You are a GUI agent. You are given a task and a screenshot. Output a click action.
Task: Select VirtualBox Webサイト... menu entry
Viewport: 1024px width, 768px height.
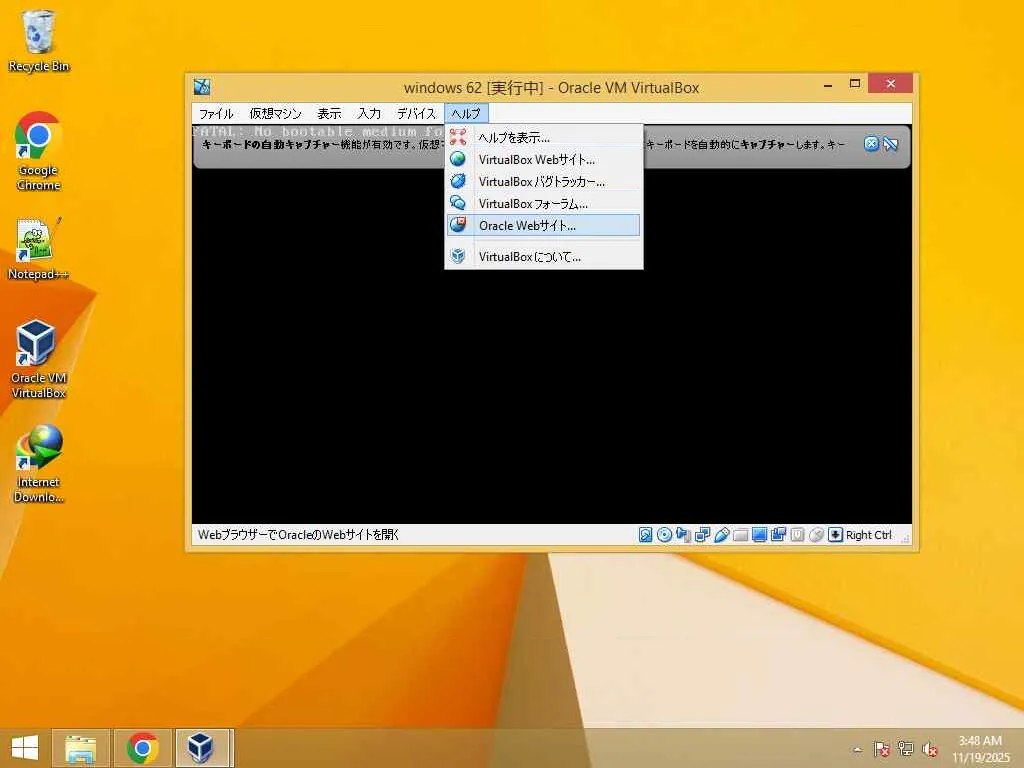[543, 159]
